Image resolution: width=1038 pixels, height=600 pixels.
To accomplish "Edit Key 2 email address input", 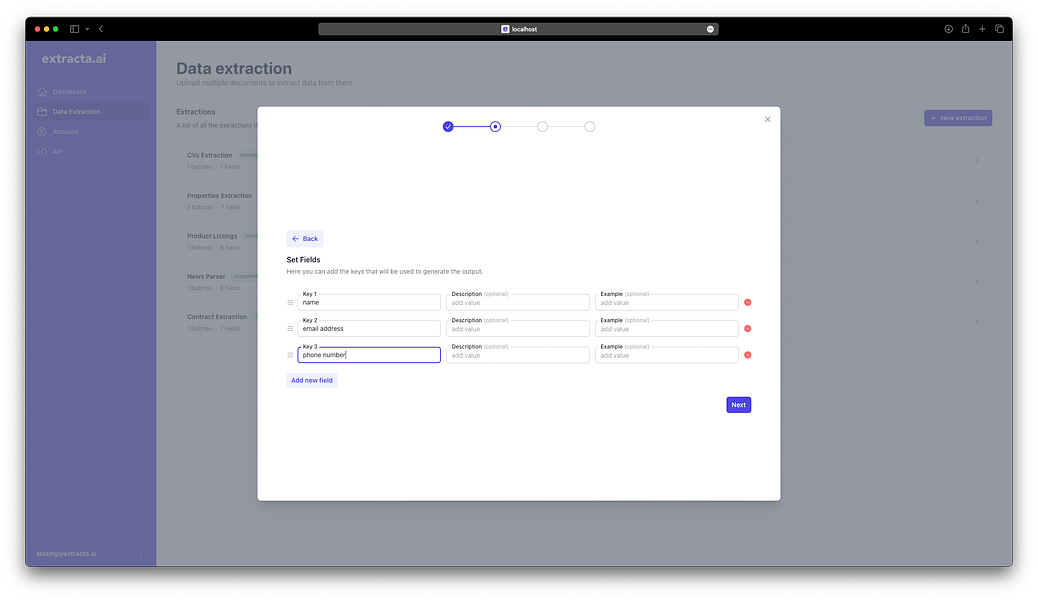I will tap(369, 328).
